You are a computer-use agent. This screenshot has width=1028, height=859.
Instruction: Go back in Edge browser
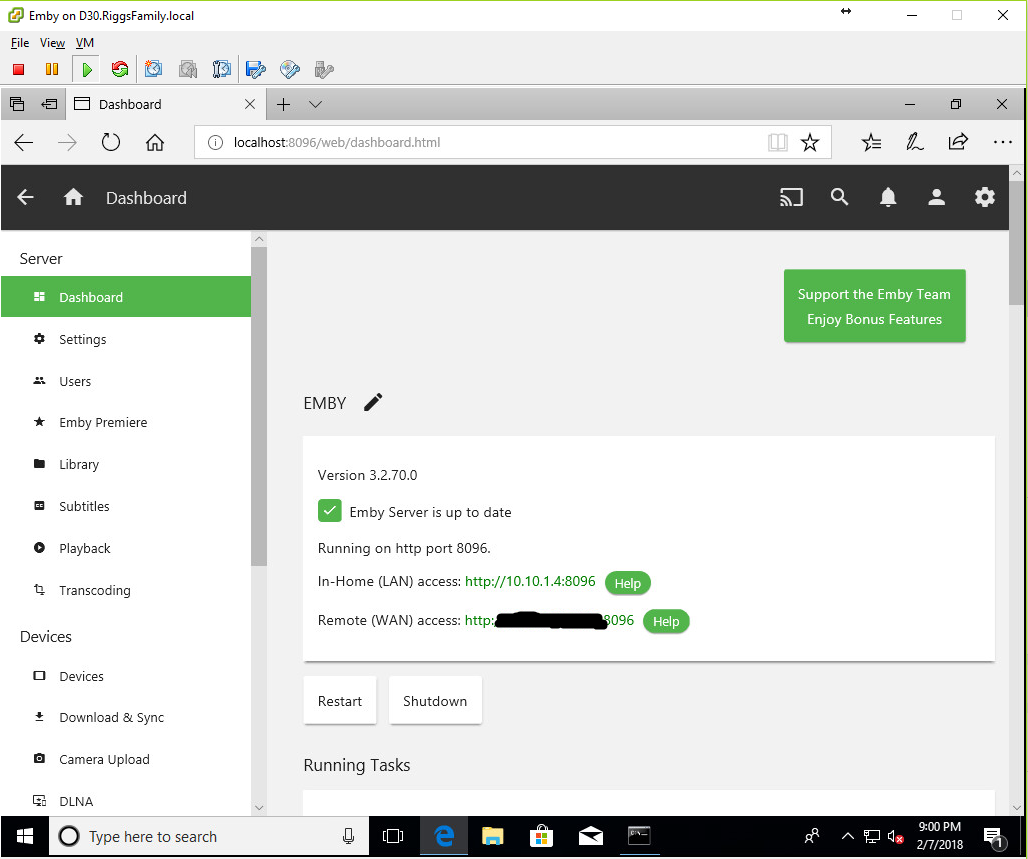tap(24, 142)
